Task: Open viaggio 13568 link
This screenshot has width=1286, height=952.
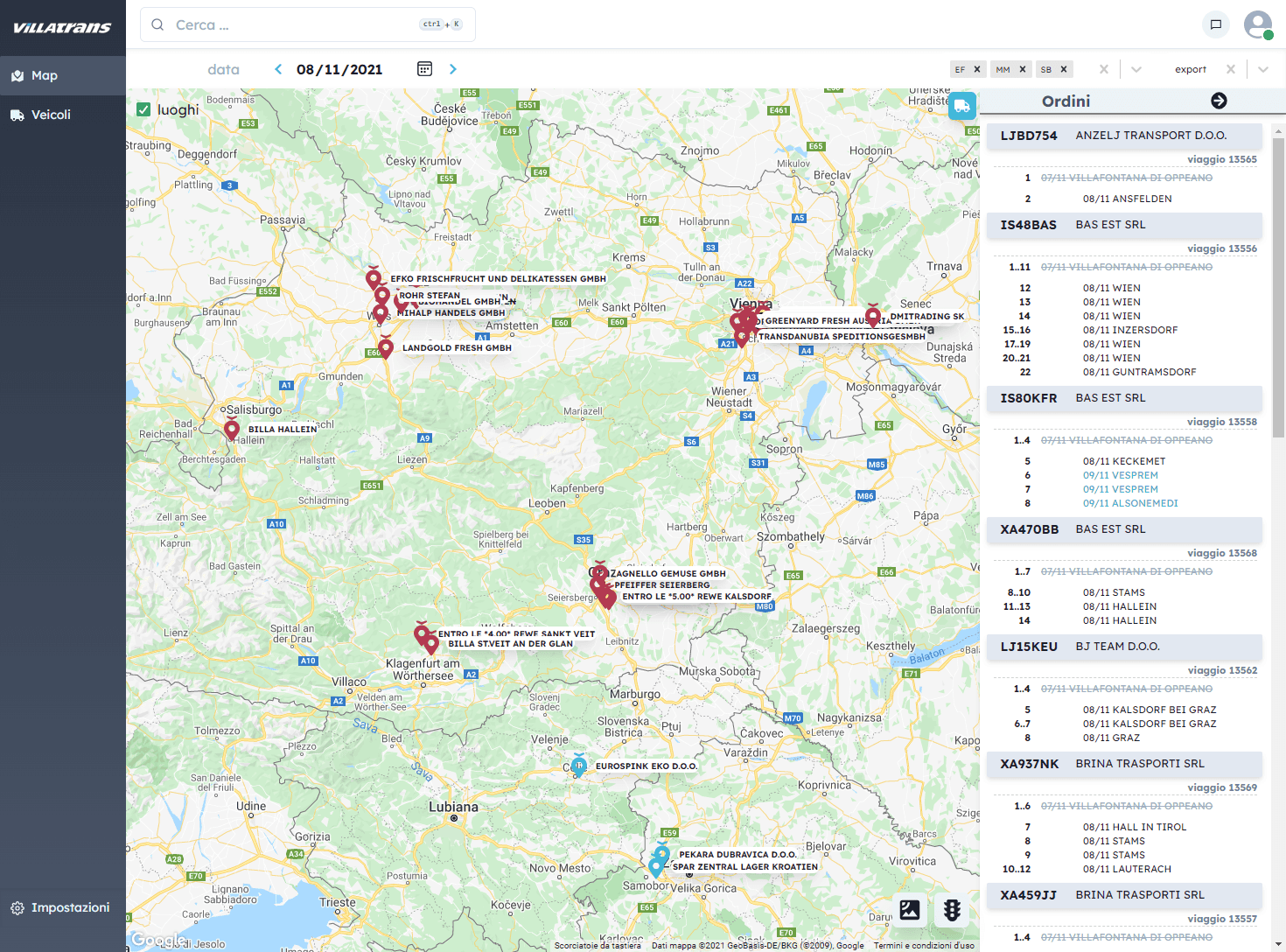Action: [x=1222, y=553]
